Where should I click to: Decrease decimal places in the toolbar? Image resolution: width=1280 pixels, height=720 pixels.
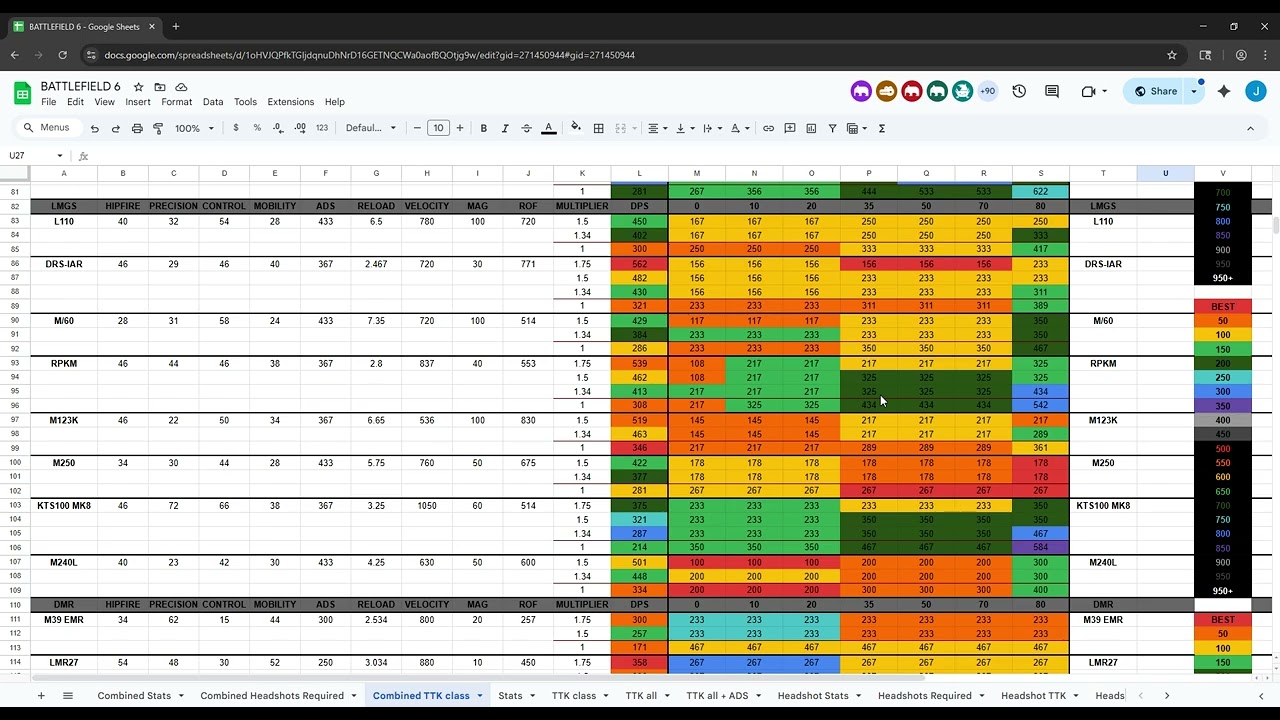click(277, 128)
